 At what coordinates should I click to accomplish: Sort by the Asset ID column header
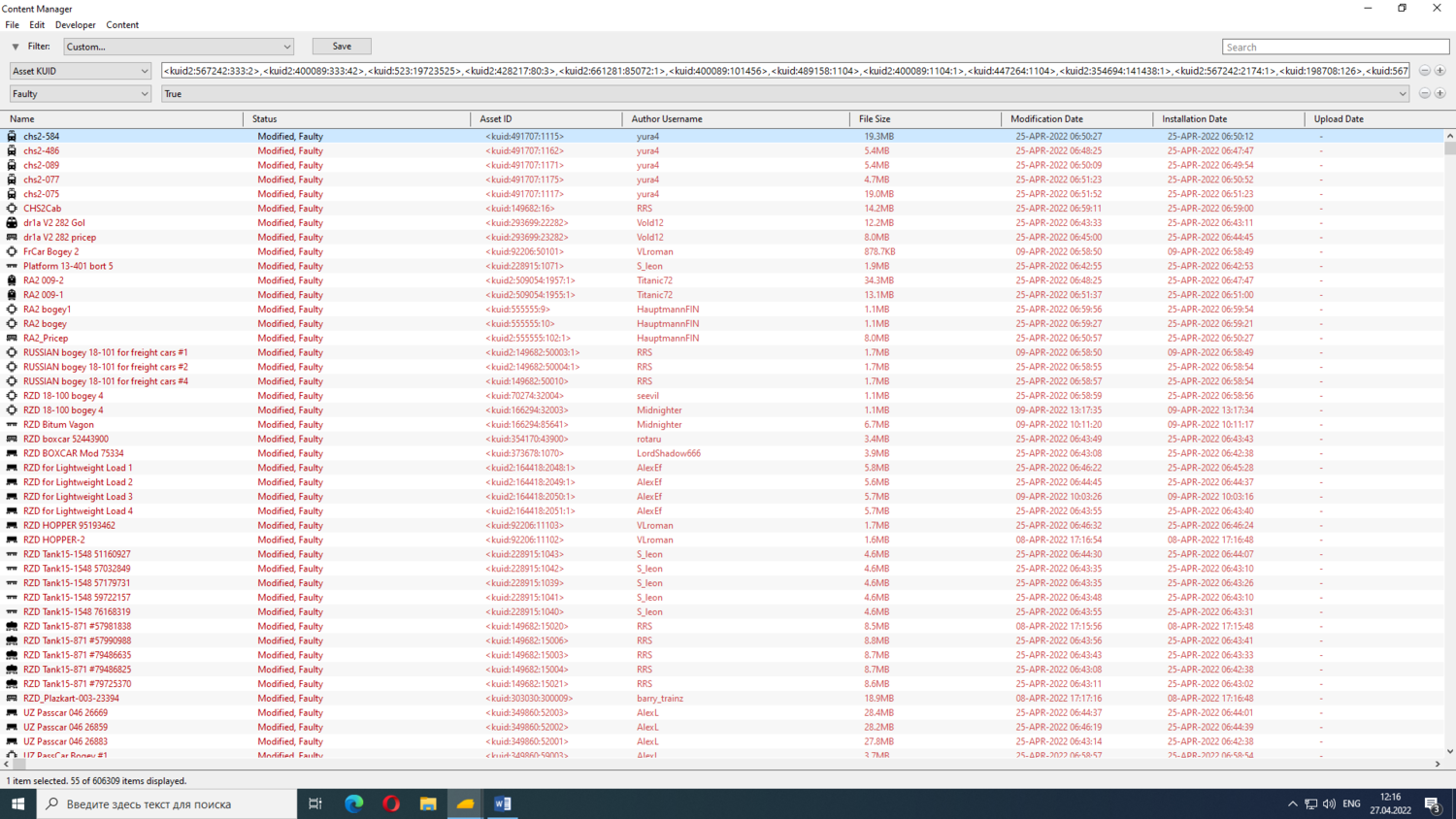click(546, 119)
